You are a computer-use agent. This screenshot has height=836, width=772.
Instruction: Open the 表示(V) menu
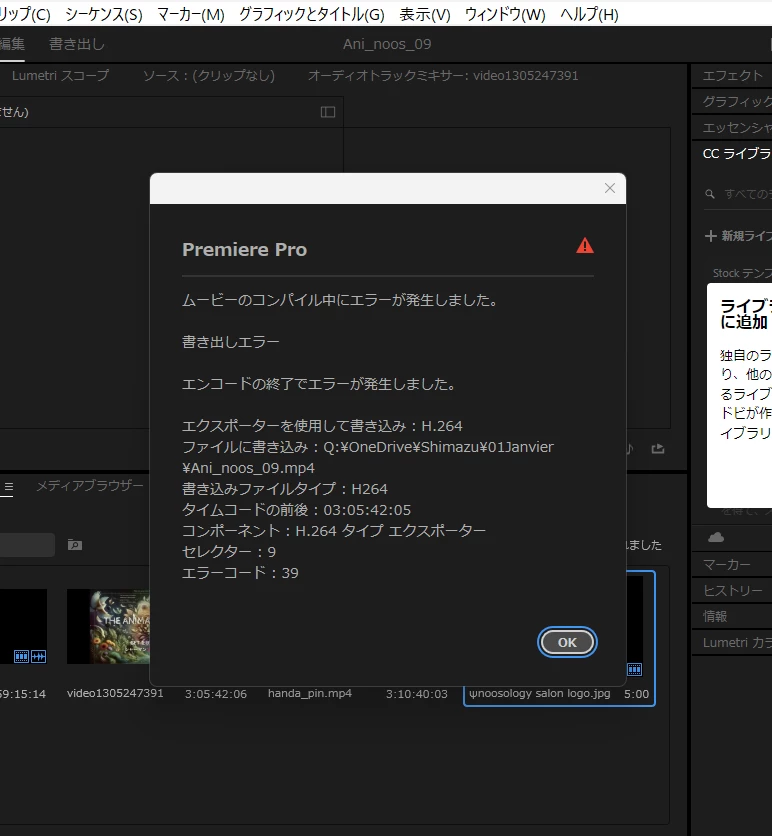[425, 14]
